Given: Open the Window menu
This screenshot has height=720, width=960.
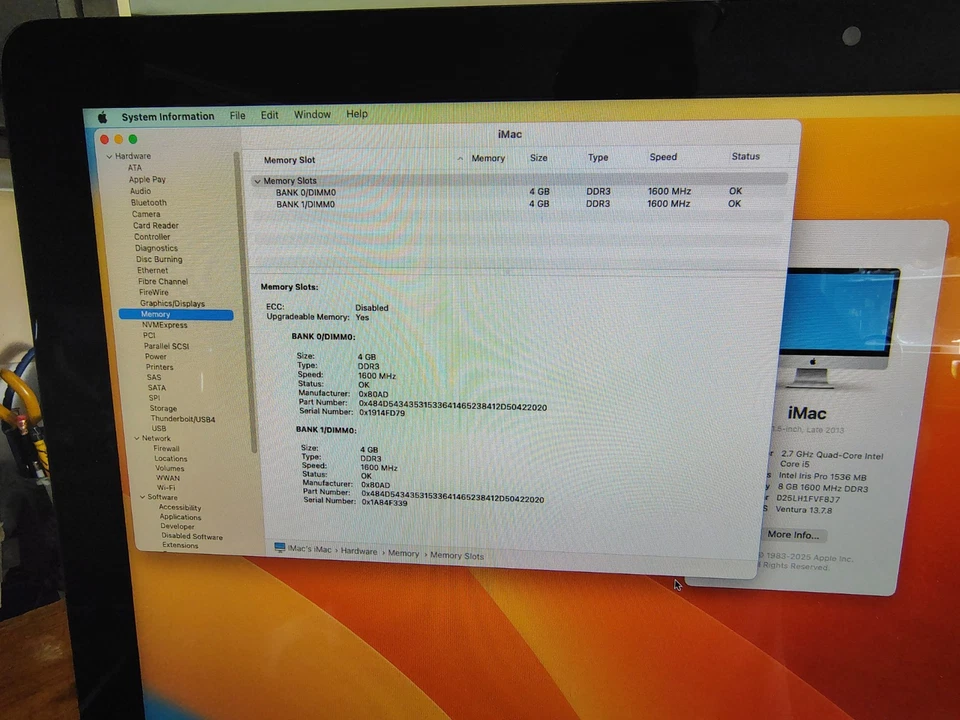Looking at the screenshot, I should click(312, 113).
